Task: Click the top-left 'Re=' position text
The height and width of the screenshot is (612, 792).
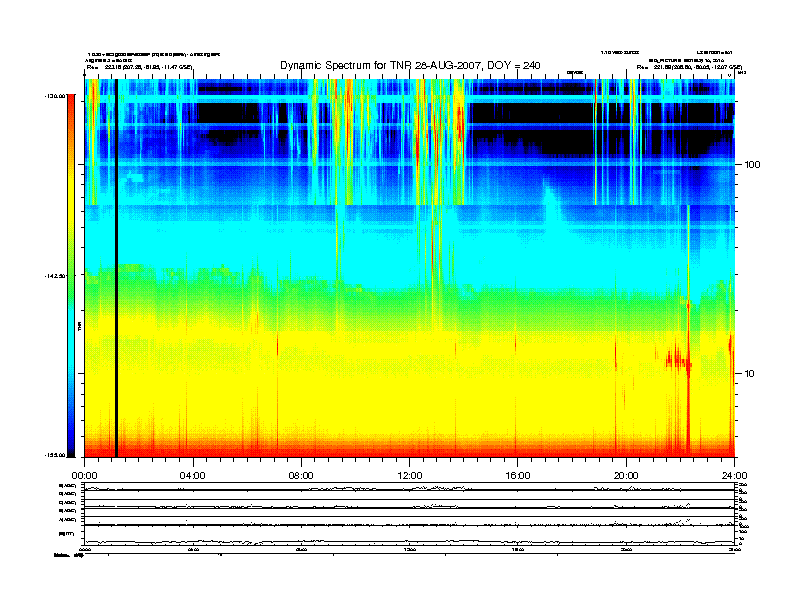Action: (x=139, y=67)
